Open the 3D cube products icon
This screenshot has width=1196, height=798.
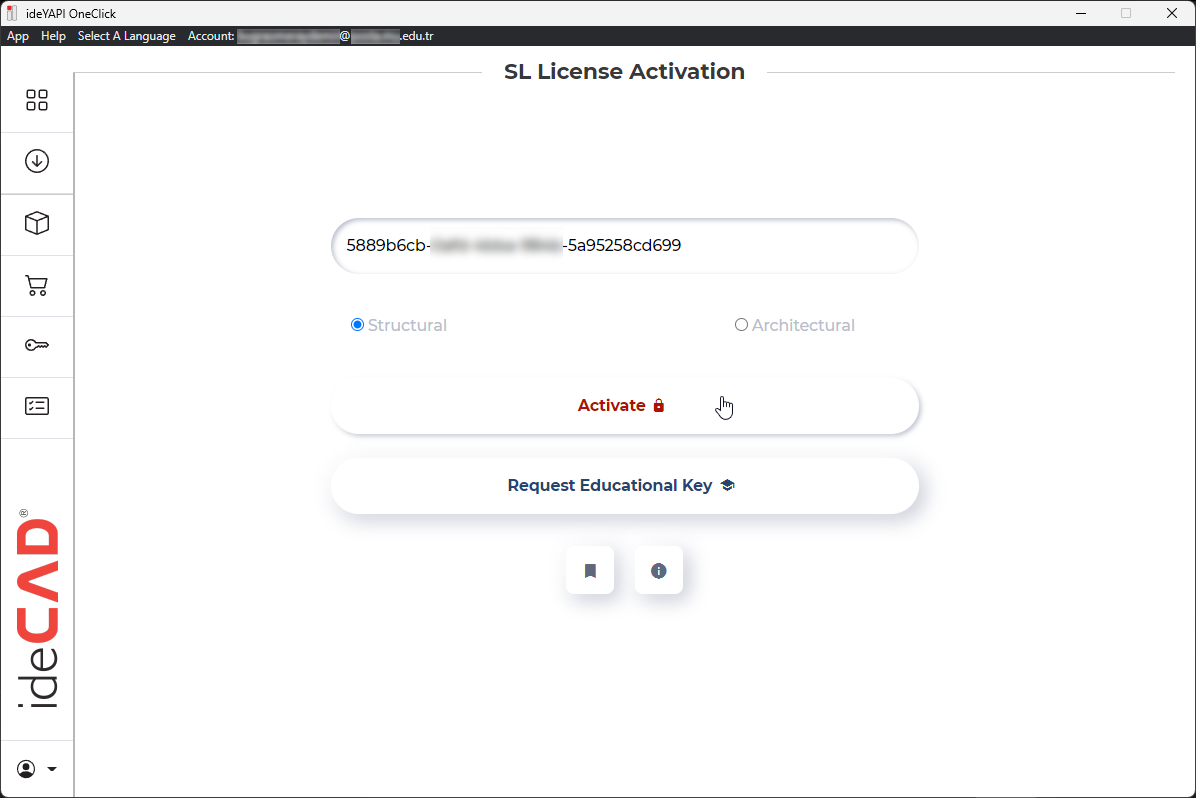37,223
